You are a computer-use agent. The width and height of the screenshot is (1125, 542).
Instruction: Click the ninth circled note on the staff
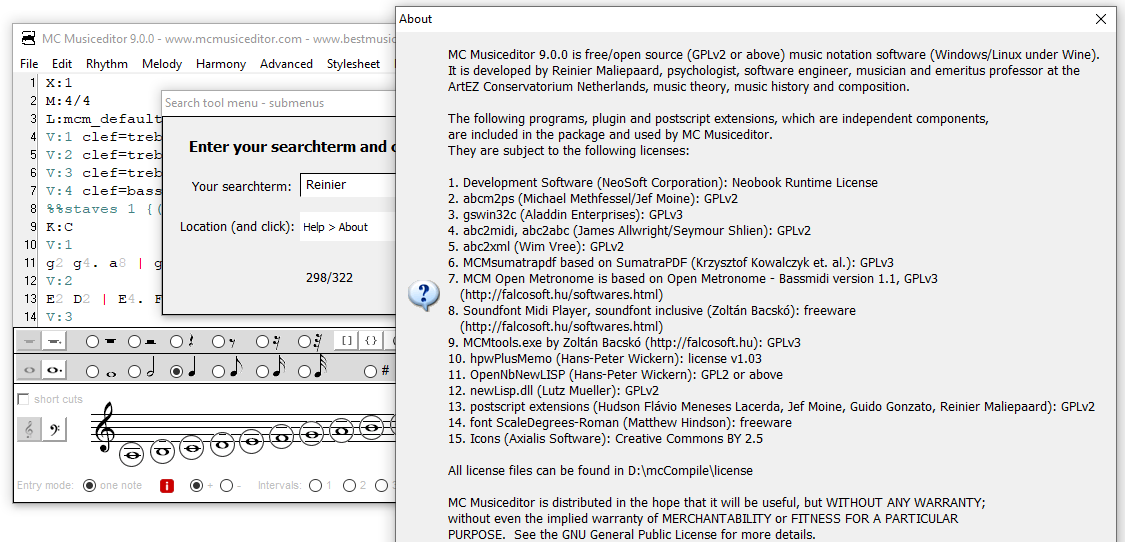point(372,425)
